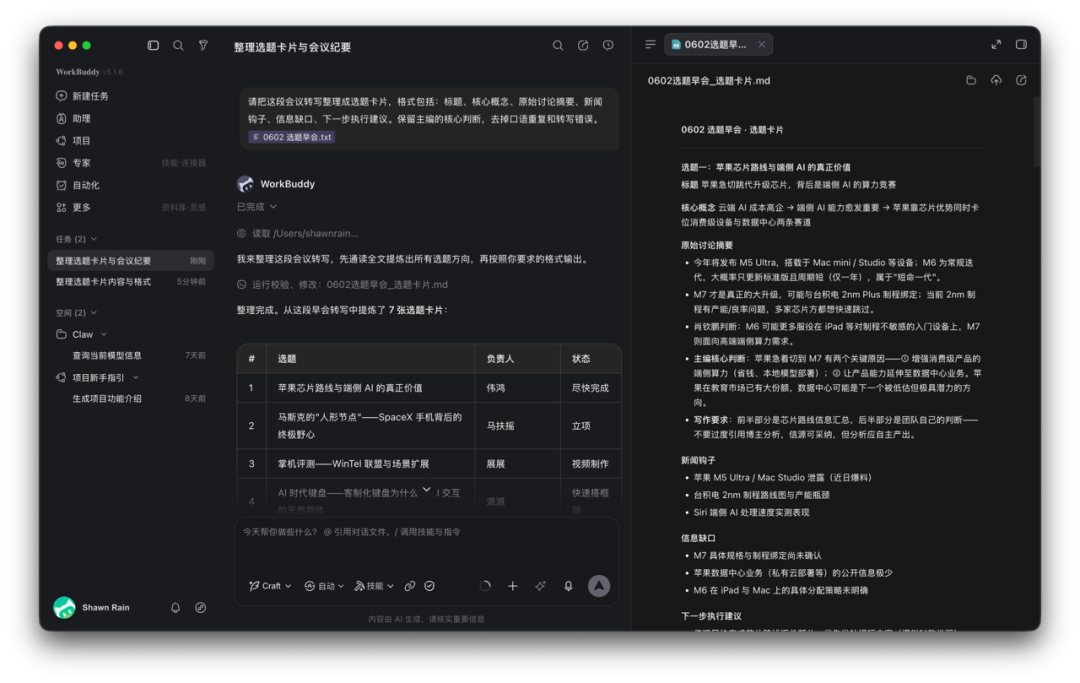Screen dimensions: 1080x683
Task: Open search in the sidebar header
Action: click(178, 45)
